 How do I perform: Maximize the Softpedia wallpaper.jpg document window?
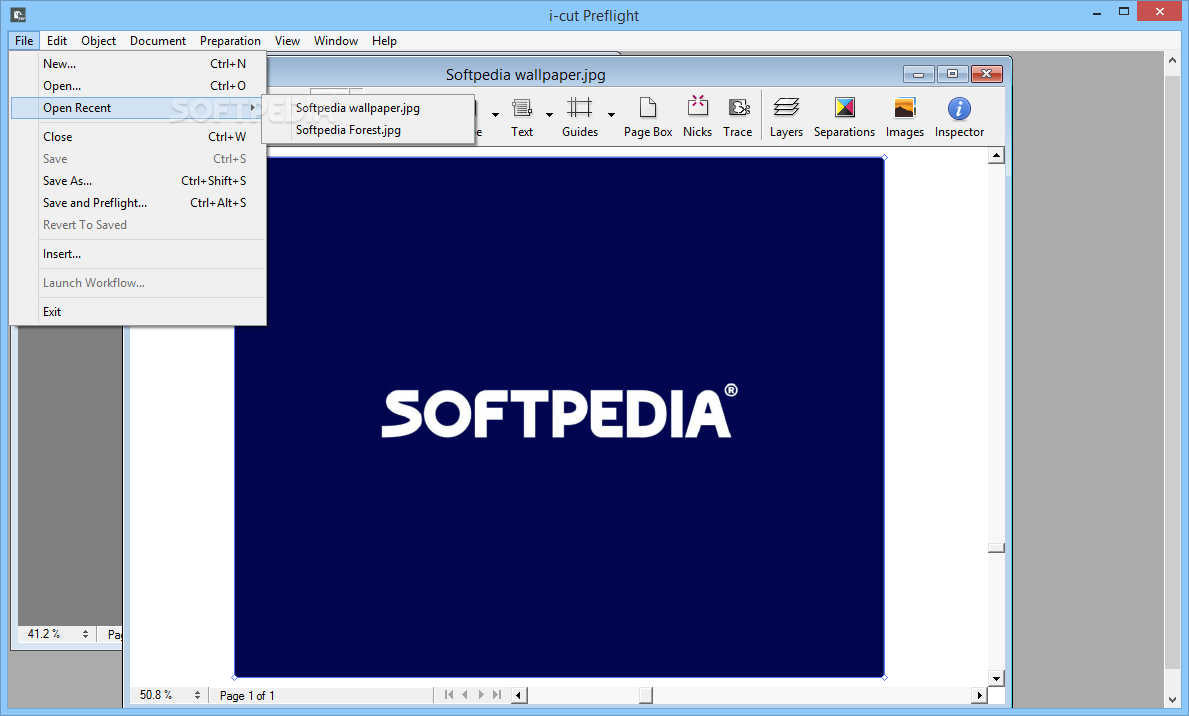952,74
